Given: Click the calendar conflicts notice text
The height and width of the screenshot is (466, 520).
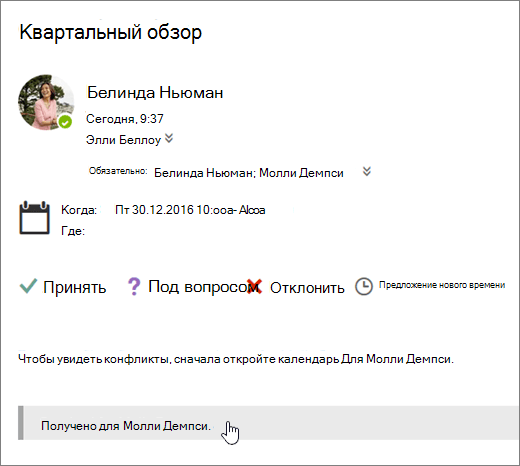Looking at the screenshot, I should coord(236,359).
